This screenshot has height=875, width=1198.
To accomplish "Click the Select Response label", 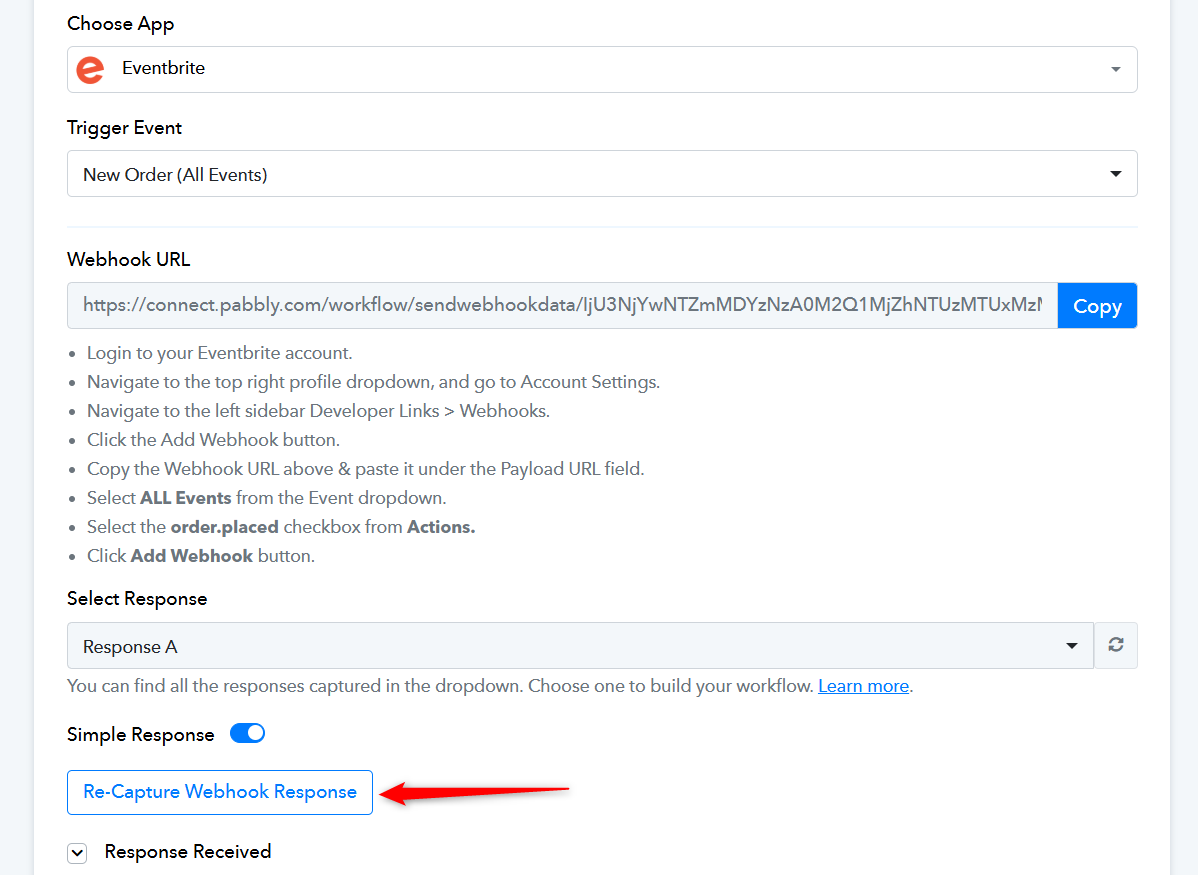I will [x=137, y=598].
